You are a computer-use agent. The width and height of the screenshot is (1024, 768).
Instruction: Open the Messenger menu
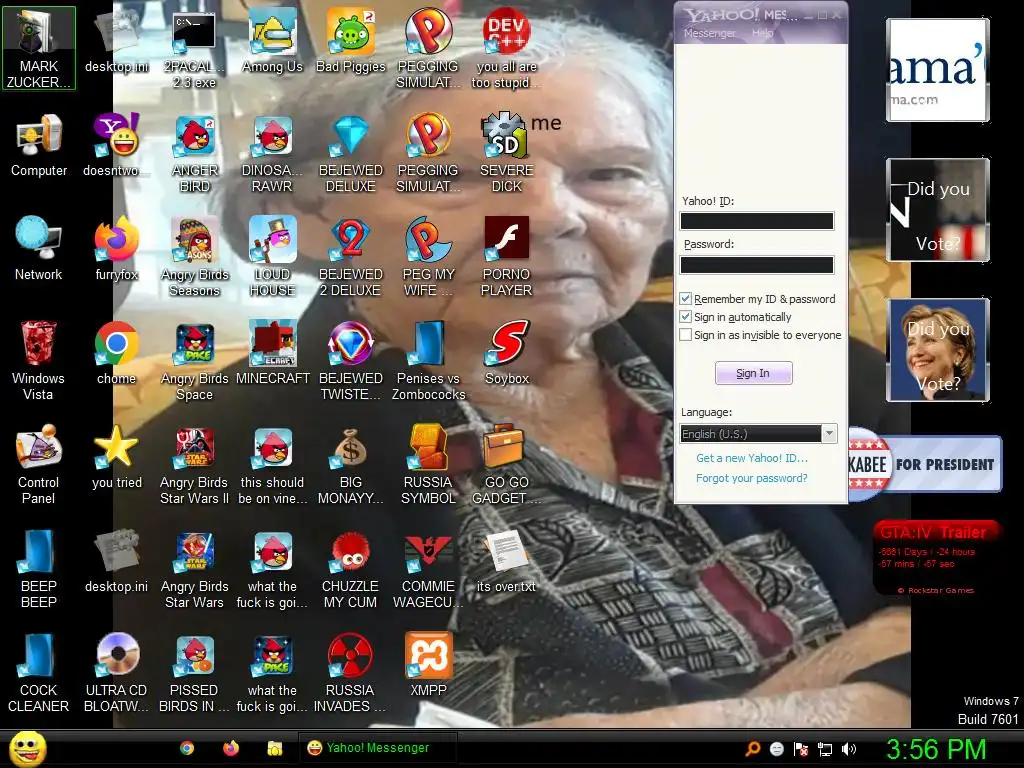coord(709,33)
